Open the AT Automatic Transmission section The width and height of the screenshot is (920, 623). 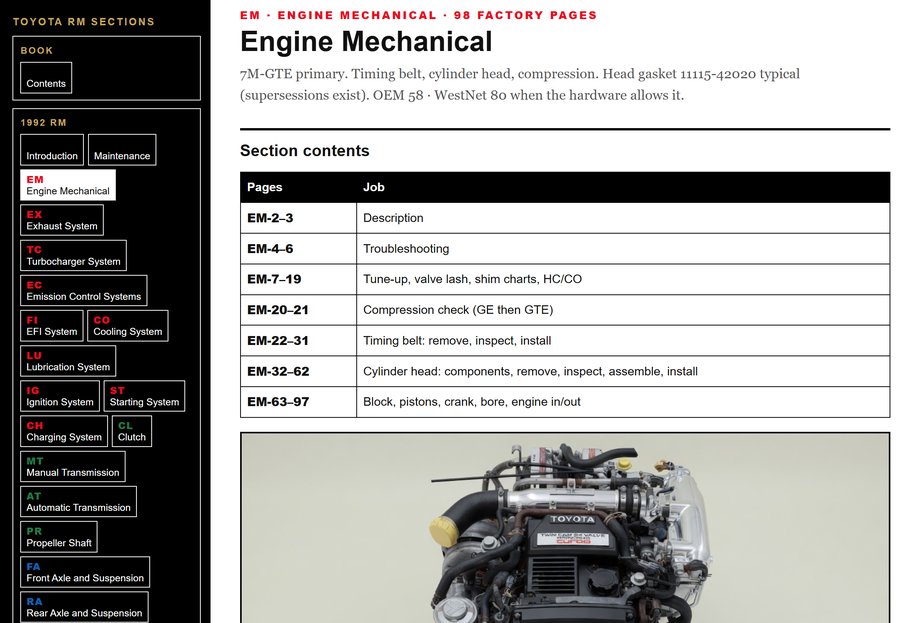78,502
